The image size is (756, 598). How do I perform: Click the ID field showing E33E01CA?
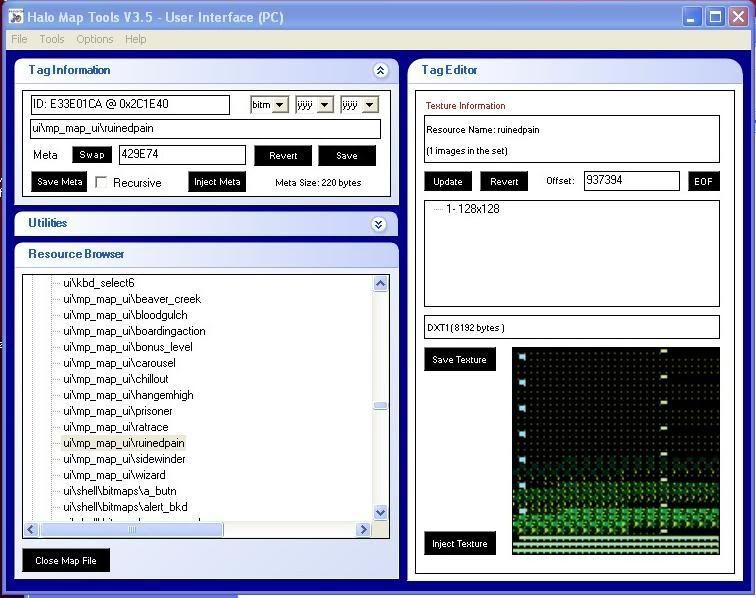(130, 105)
